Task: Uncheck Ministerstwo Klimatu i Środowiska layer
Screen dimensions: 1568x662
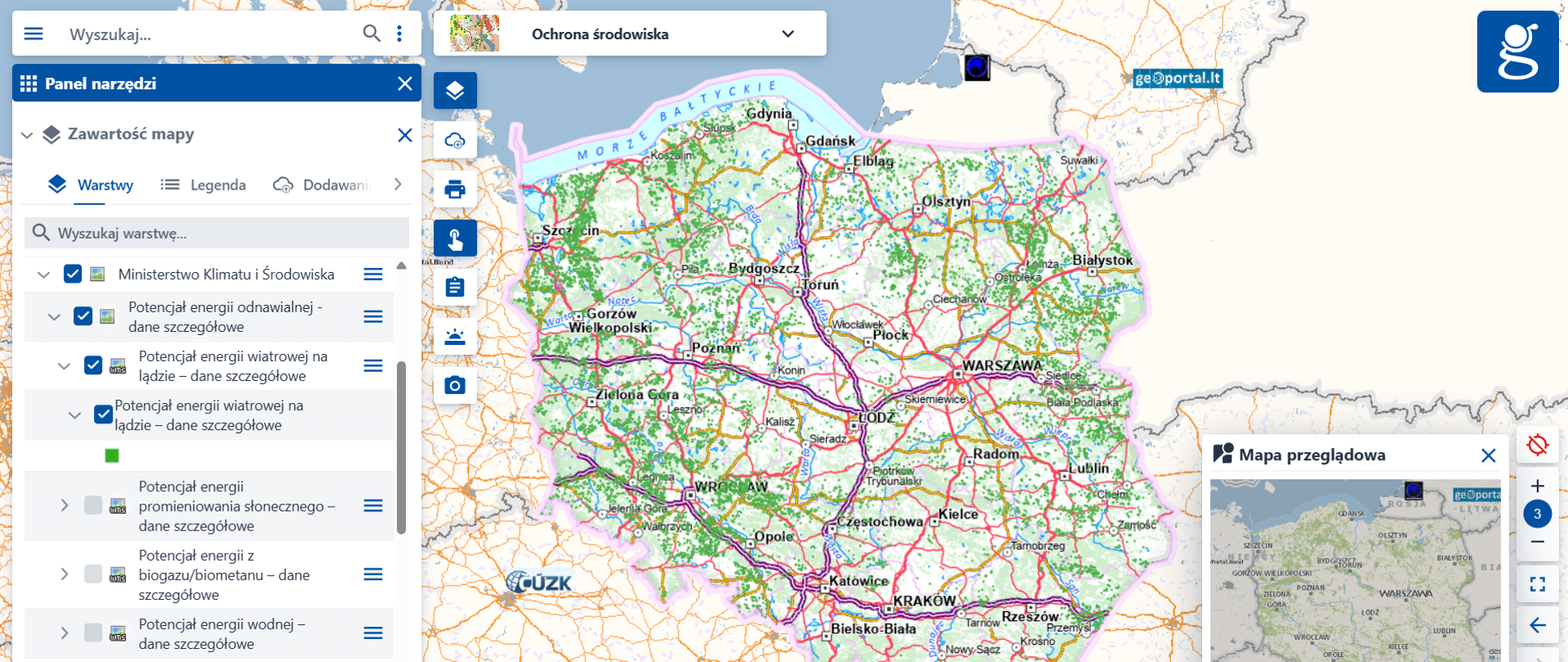Action: coord(73,274)
